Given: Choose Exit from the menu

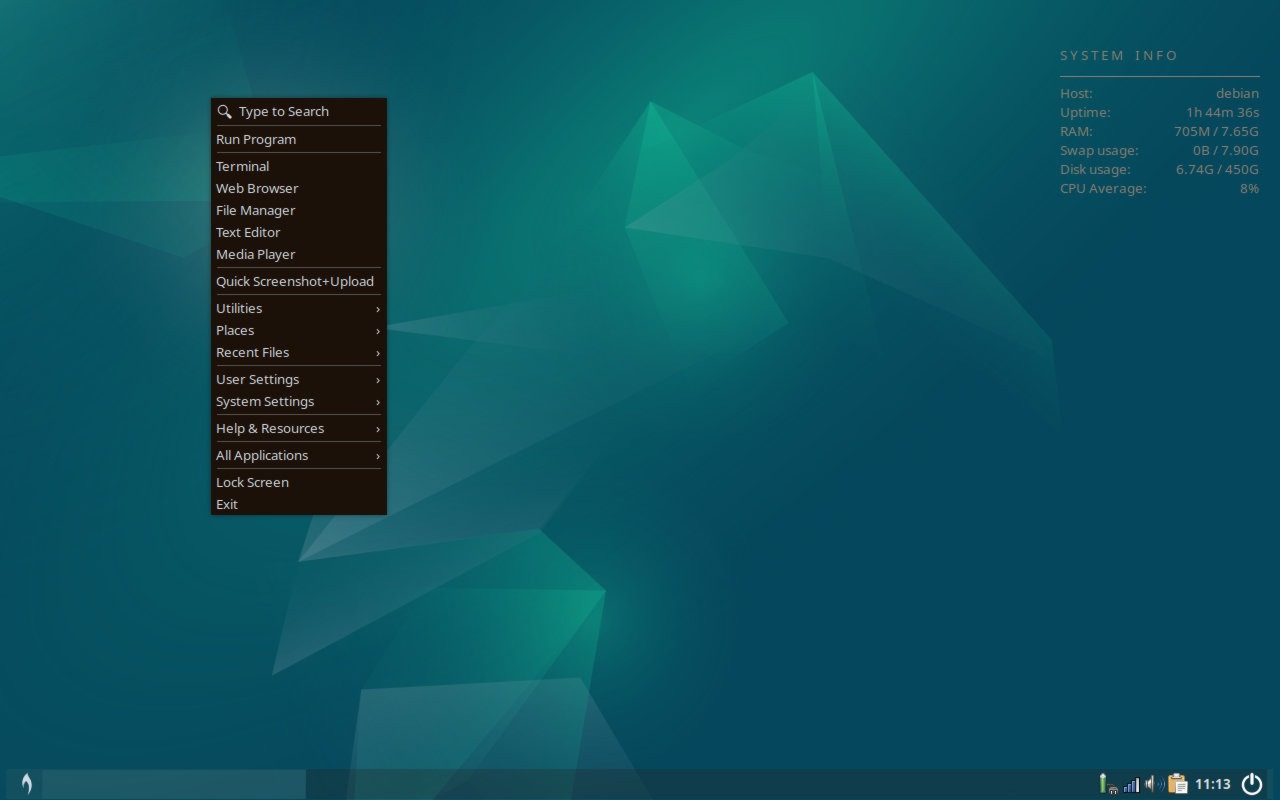Looking at the screenshot, I should click(x=299, y=504).
